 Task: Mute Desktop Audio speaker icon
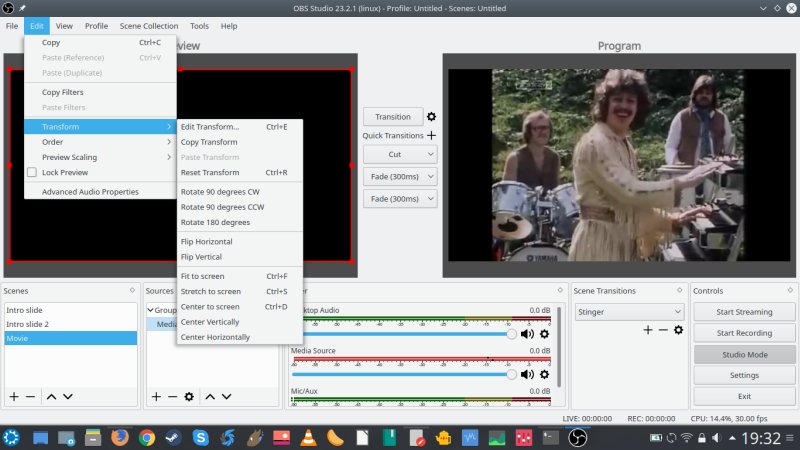(527, 334)
